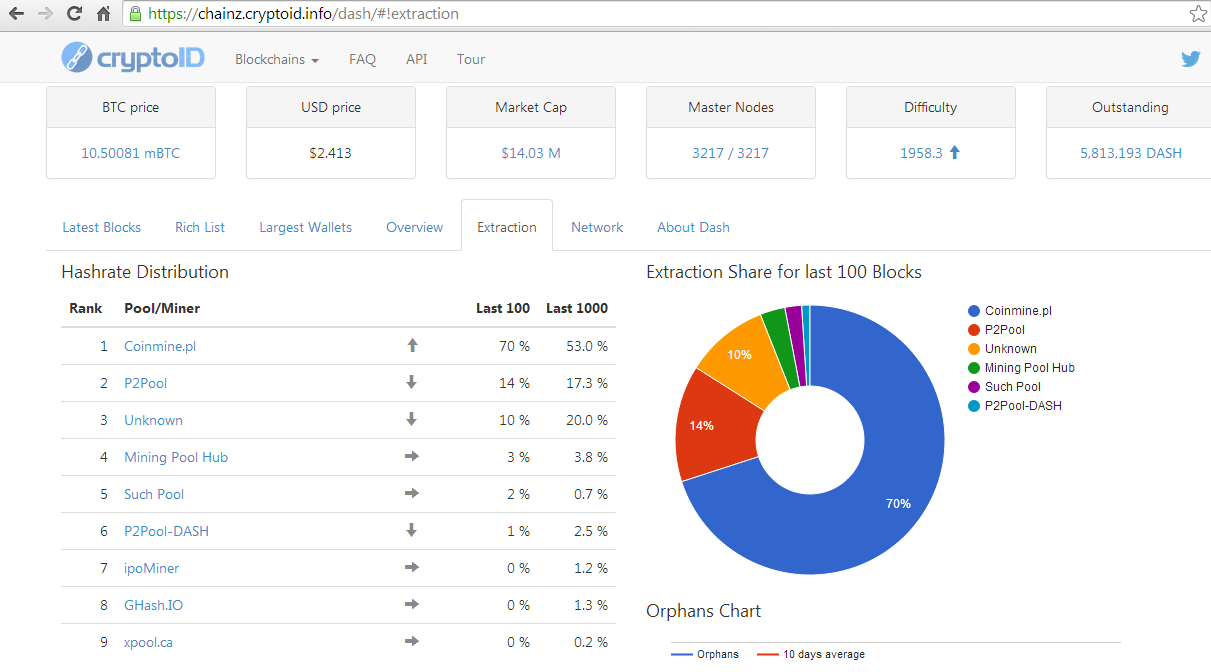Click the 10.50081 mBTC price value
The height and width of the screenshot is (672, 1211).
[x=131, y=153]
